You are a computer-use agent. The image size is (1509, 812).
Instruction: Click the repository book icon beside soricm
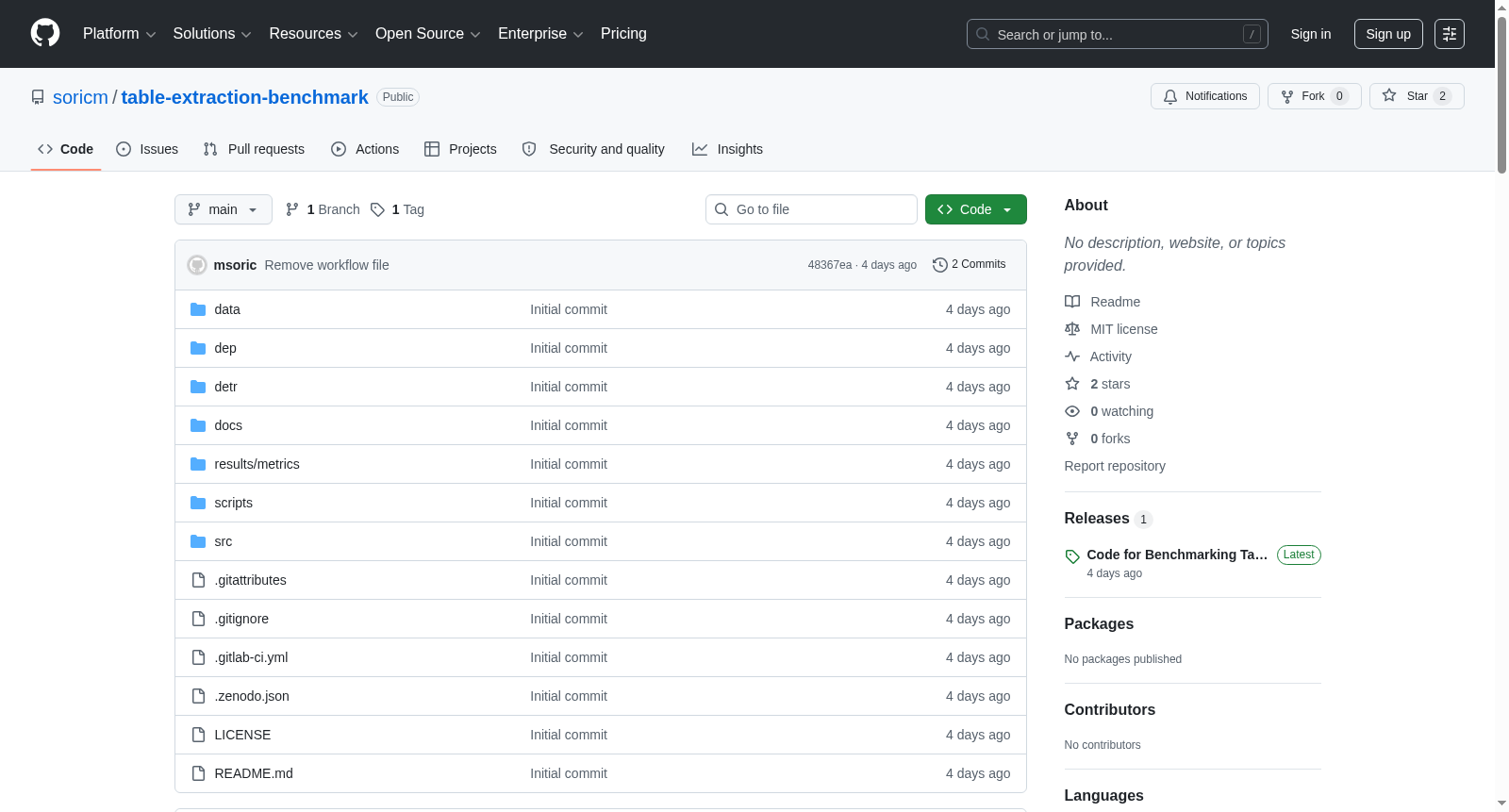pyautogui.click(x=38, y=97)
